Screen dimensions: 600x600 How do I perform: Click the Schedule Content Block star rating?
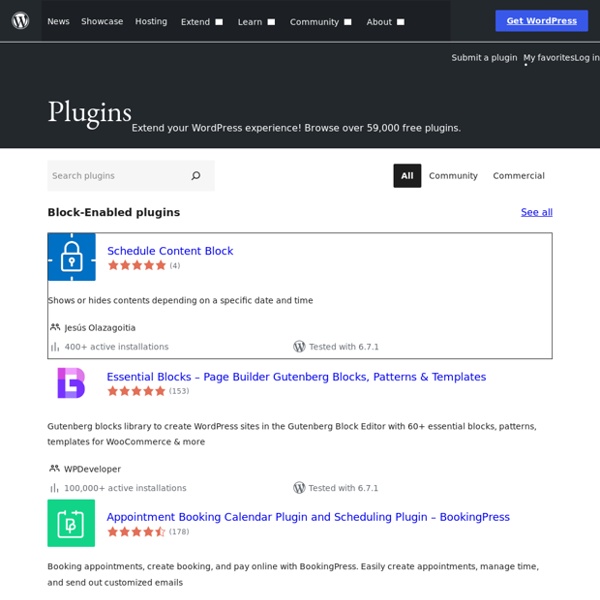137,265
